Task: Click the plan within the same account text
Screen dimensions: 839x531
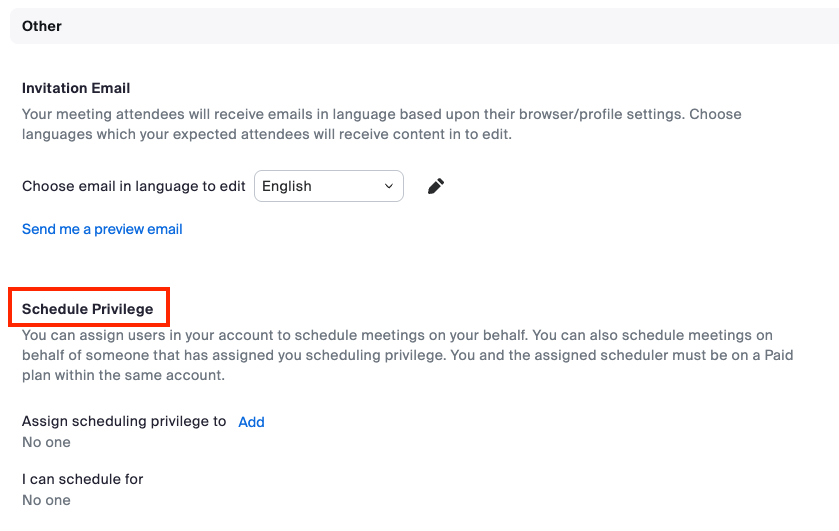Action: point(123,375)
